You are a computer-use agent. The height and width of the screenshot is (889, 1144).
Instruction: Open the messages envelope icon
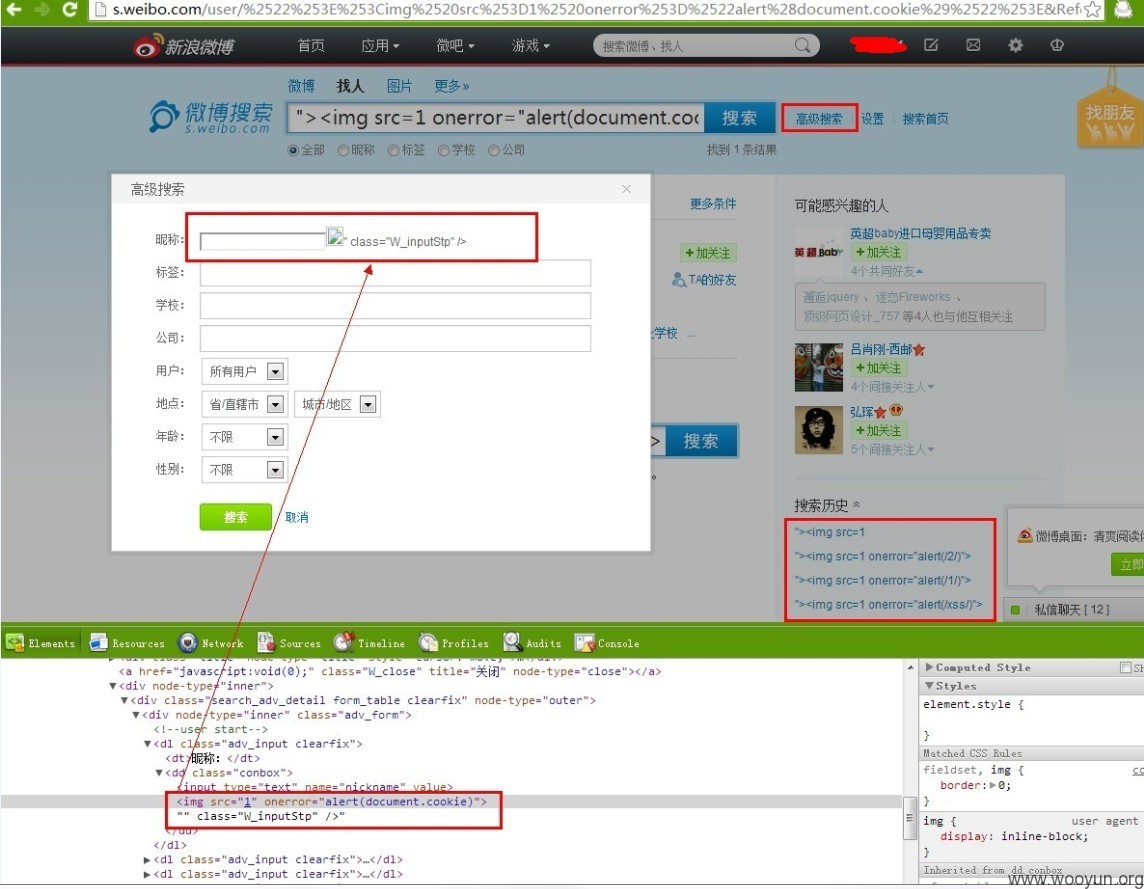pos(973,45)
